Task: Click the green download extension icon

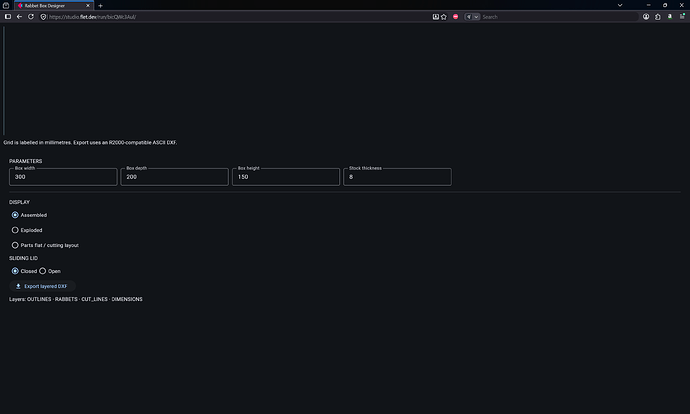Action: pos(670,17)
